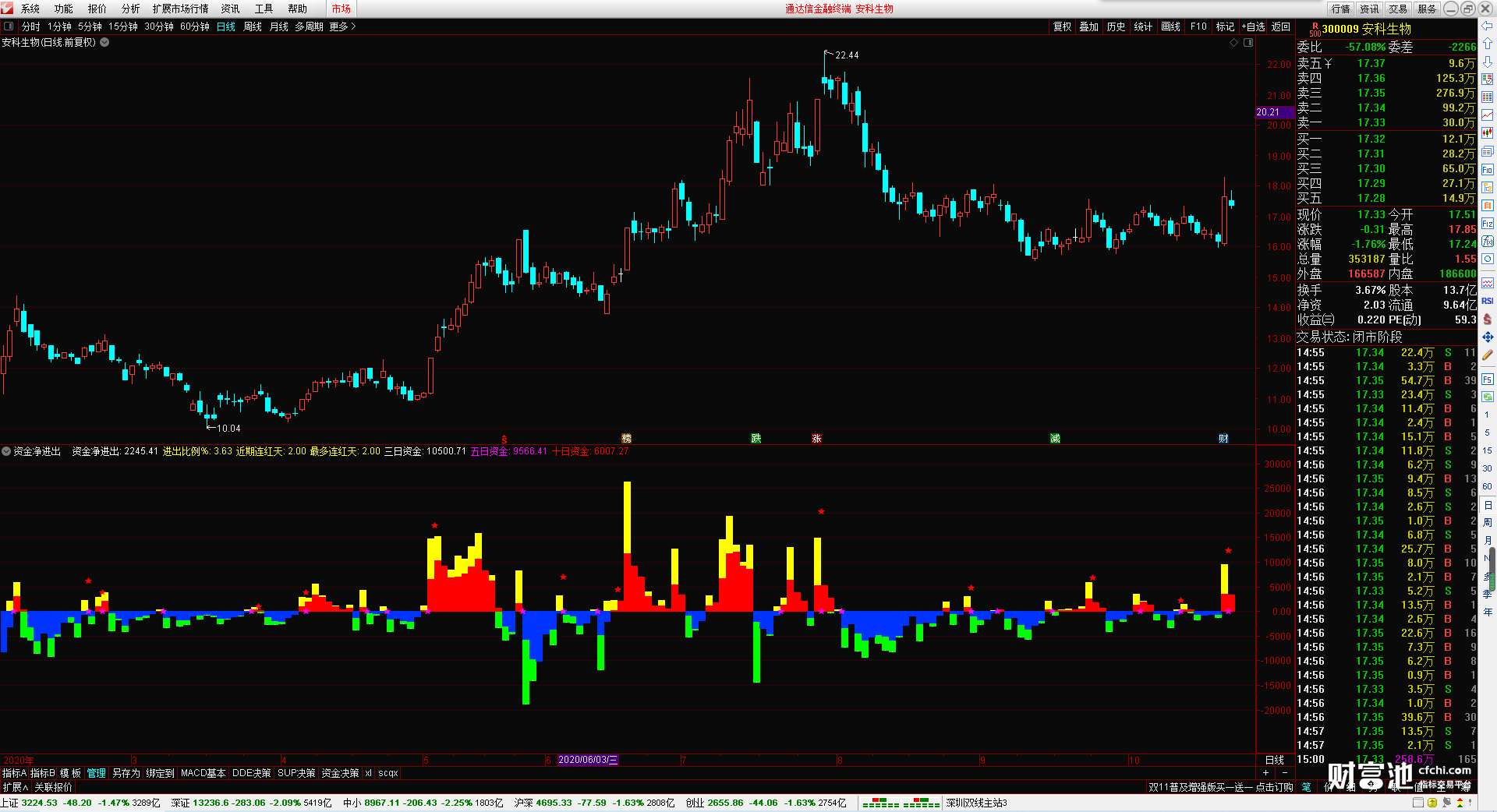
Task: Open the candlestick chart icon in right sidebar
Action: click(1488, 133)
